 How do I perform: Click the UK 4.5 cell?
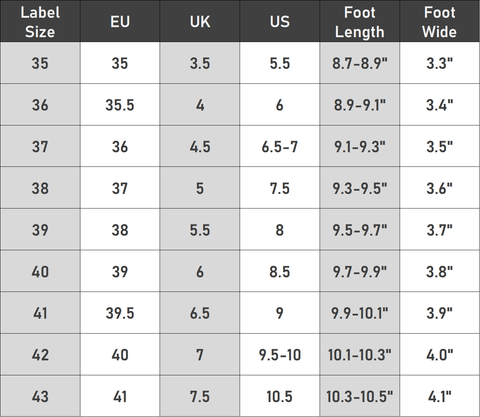click(x=200, y=146)
